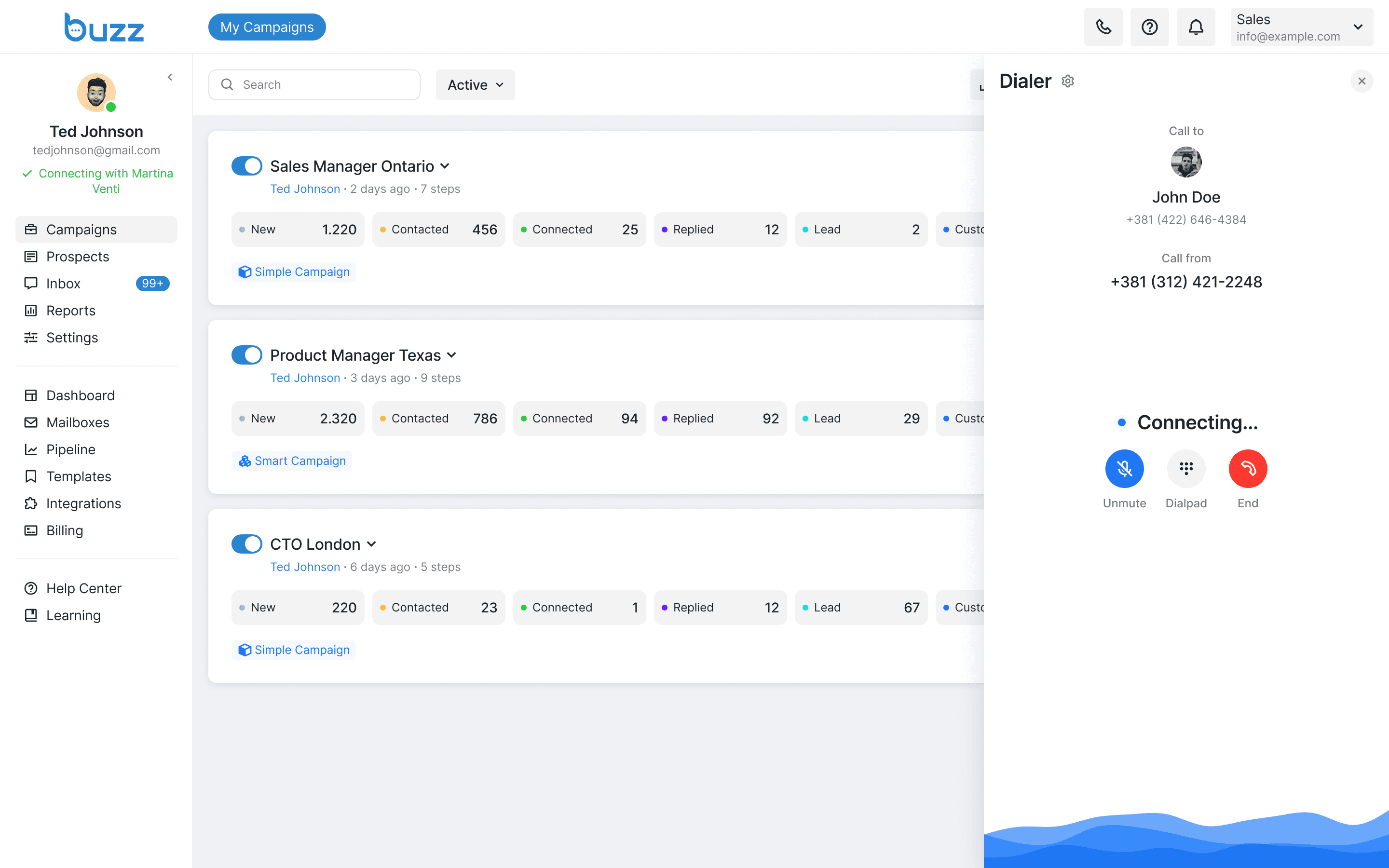Image resolution: width=1389 pixels, height=868 pixels.
Task: Close the Dialer panel
Action: pos(1362,81)
